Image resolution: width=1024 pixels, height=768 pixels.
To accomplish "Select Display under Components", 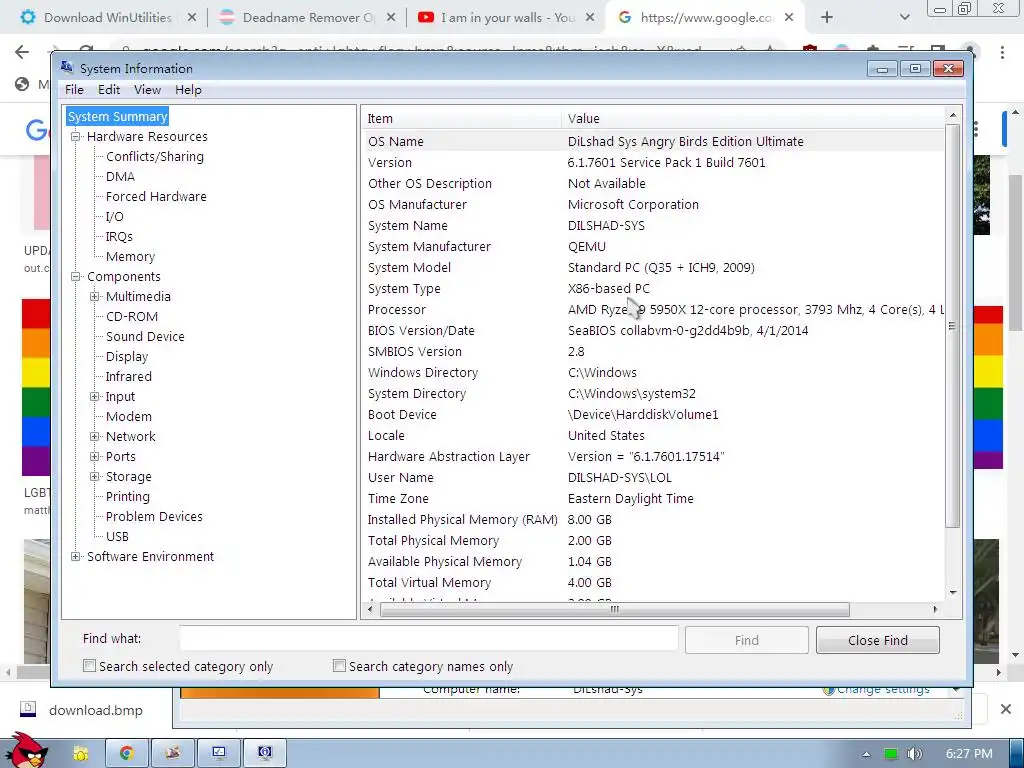I will click(127, 357).
